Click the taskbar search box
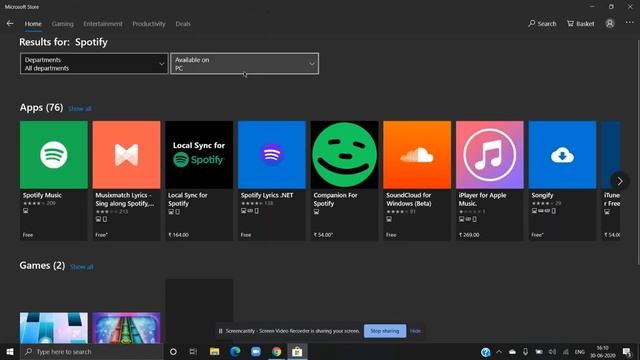Image resolution: width=640 pixels, height=360 pixels. [91, 351]
